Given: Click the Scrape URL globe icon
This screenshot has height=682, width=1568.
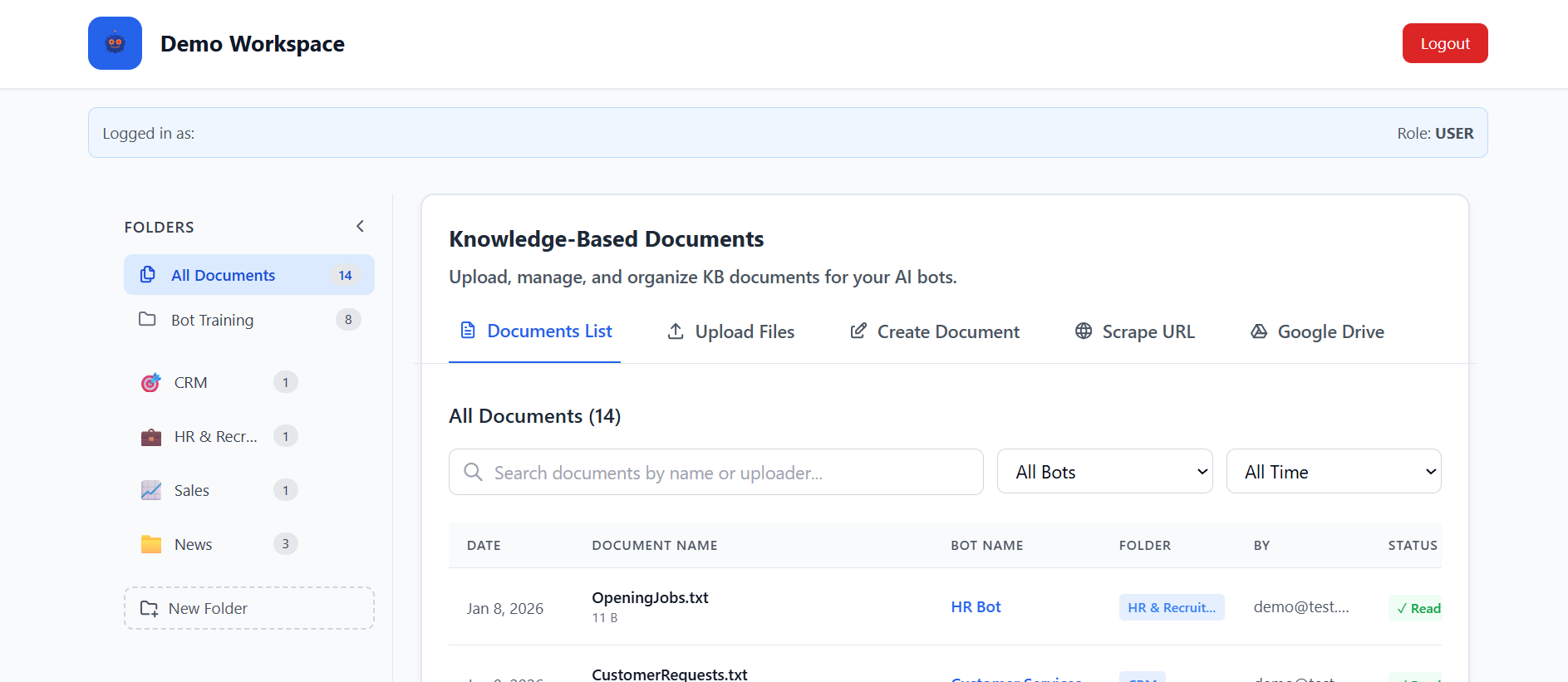Looking at the screenshot, I should coord(1084,331).
